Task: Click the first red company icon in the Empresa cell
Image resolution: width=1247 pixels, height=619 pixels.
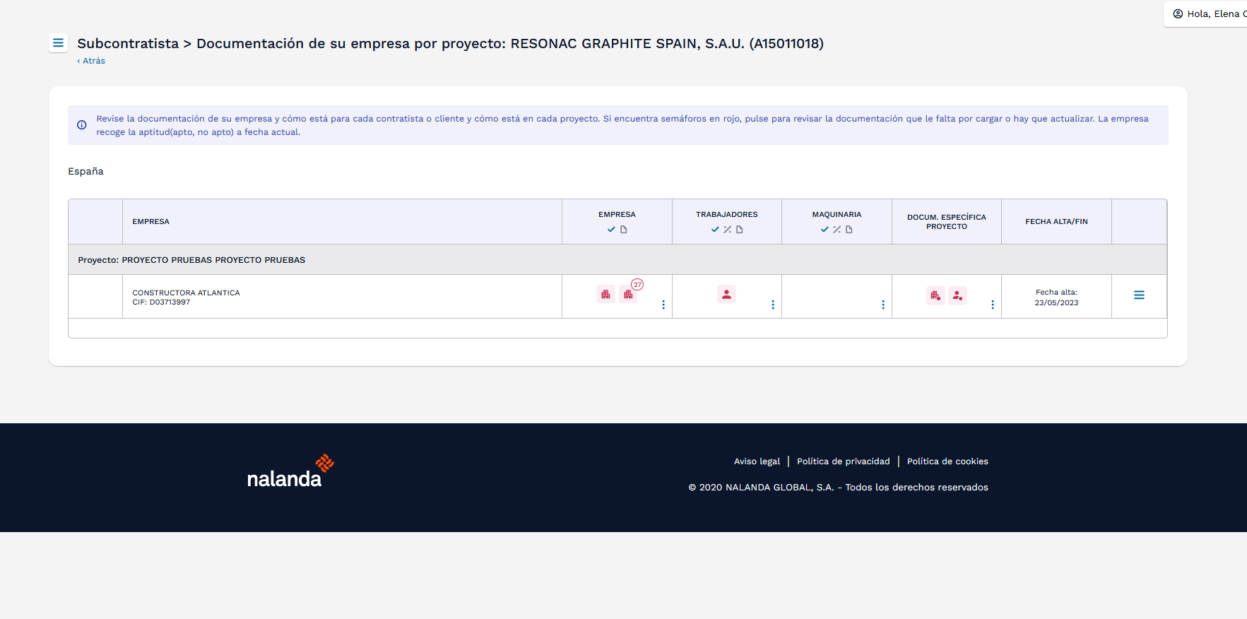Action: [605, 295]
